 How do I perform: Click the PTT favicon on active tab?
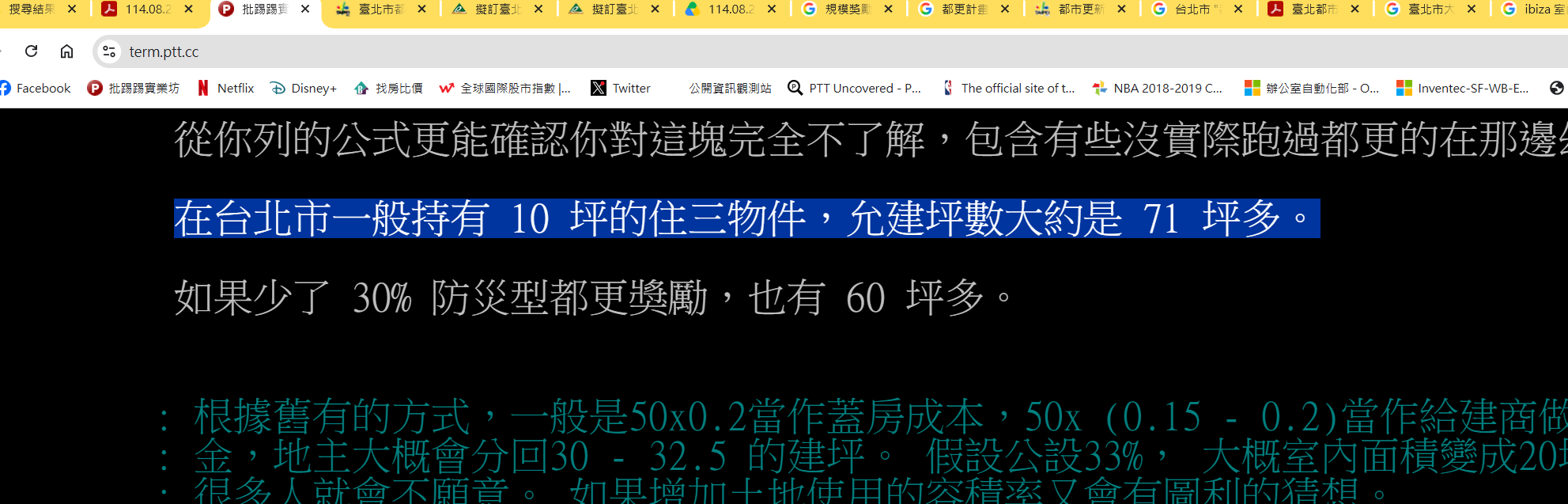point(226,9)
